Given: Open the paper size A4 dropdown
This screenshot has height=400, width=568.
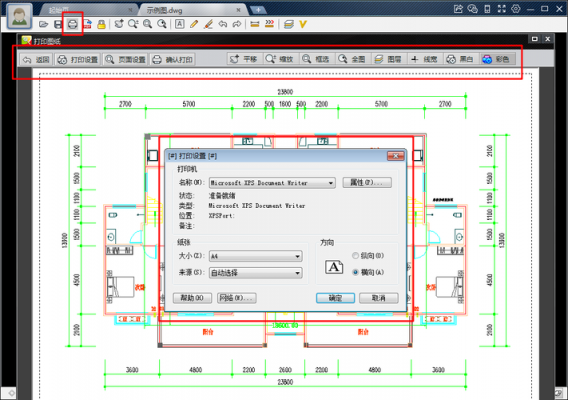Looking at the screenshot, I should pyautogui.click(x=255, y=256).
